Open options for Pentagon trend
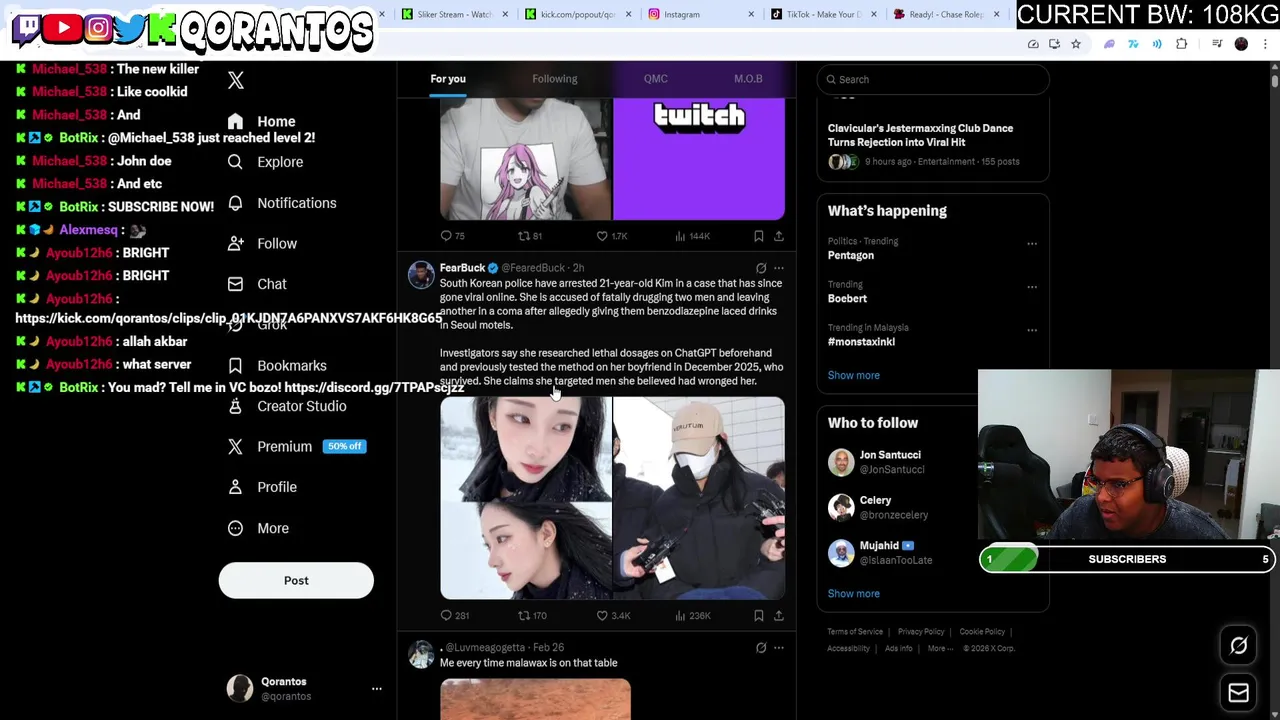The width and height of the screenshot is (1280, 720). [1032, 244]
